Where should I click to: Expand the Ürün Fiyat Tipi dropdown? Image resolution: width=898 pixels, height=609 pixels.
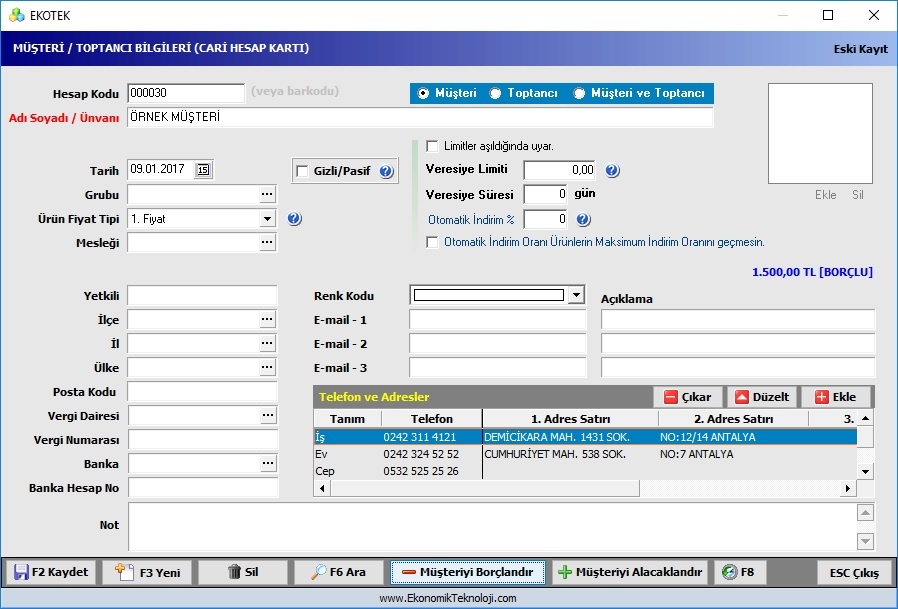[267, 219]
